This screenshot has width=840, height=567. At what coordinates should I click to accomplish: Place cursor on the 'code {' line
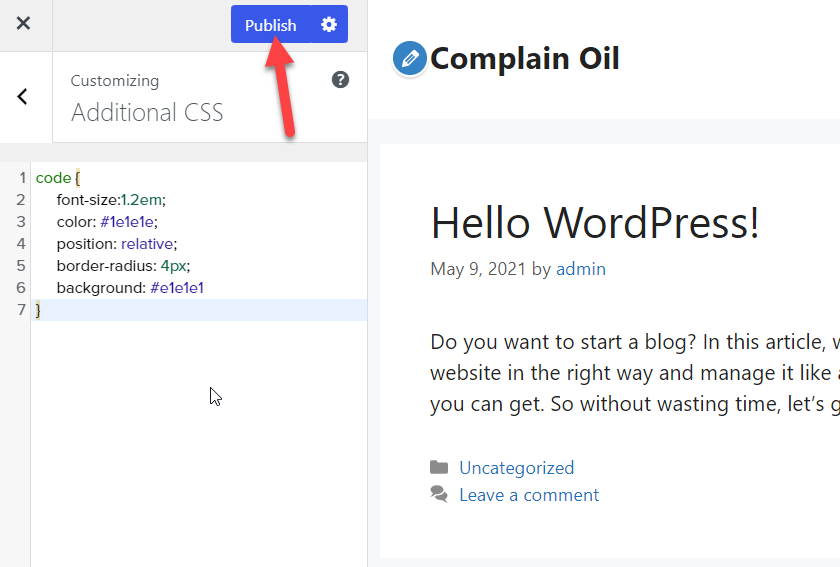click(58, 178)
